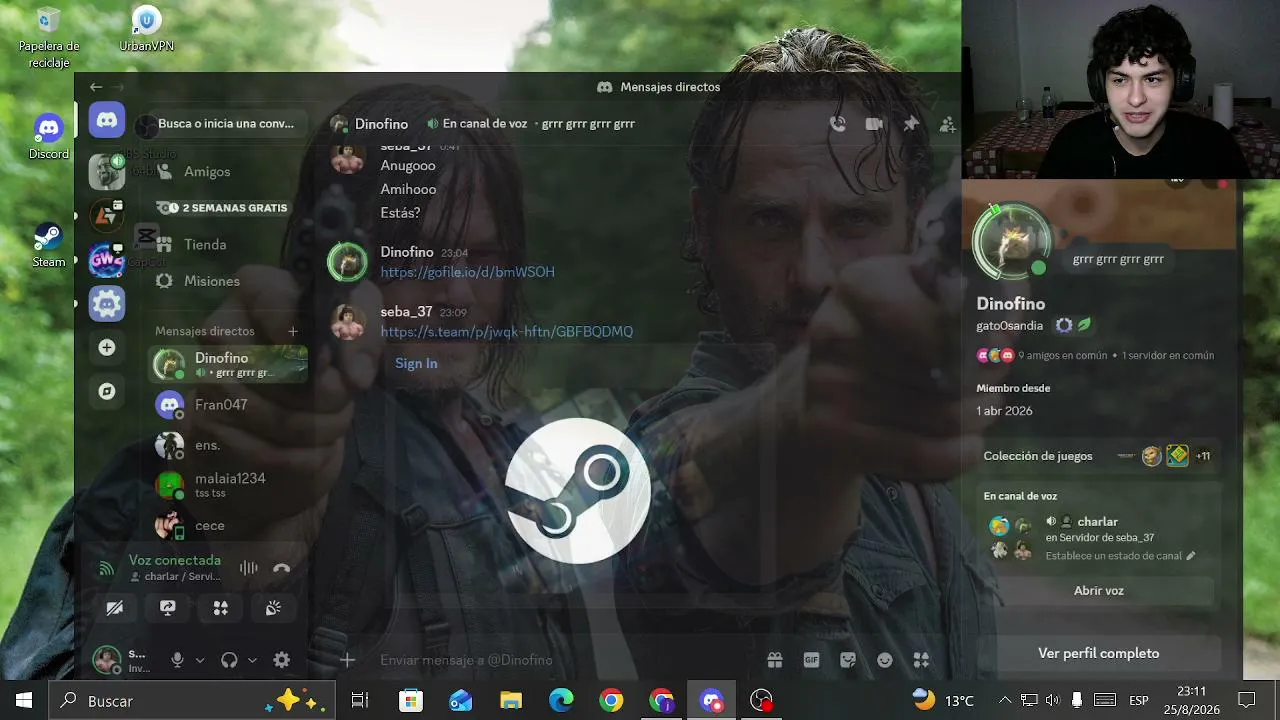Add friends to this direct message
1280x720 pixels.
coord(947,124)
